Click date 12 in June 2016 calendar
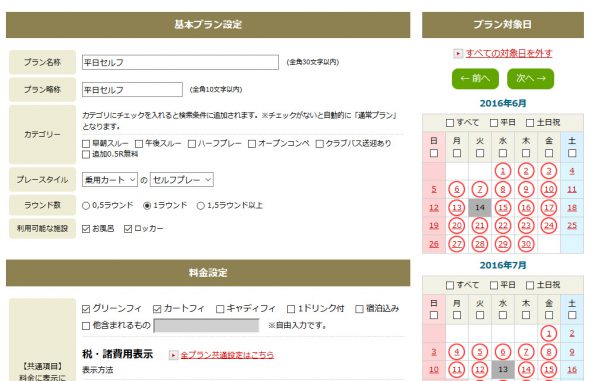This screenshot has width=600, height=381. tap(434, 207)
